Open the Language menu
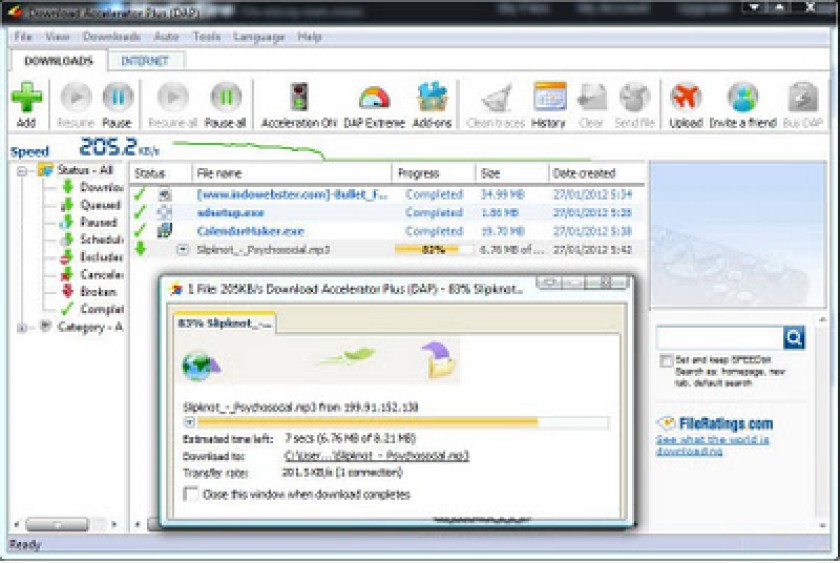Screen dimensions: 840x563 pyautogui.click(x=259, y=36)
